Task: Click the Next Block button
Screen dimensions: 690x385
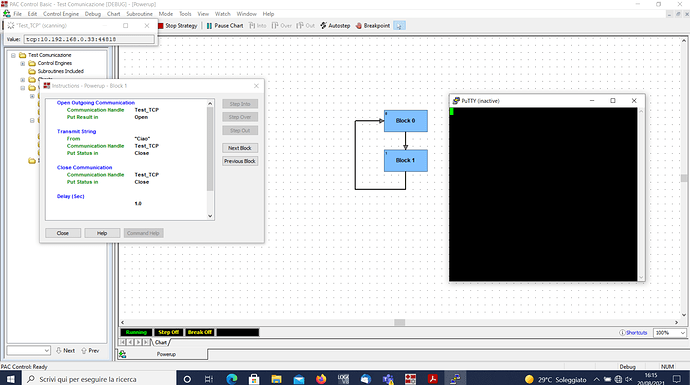Action: [x=240, y=148]
